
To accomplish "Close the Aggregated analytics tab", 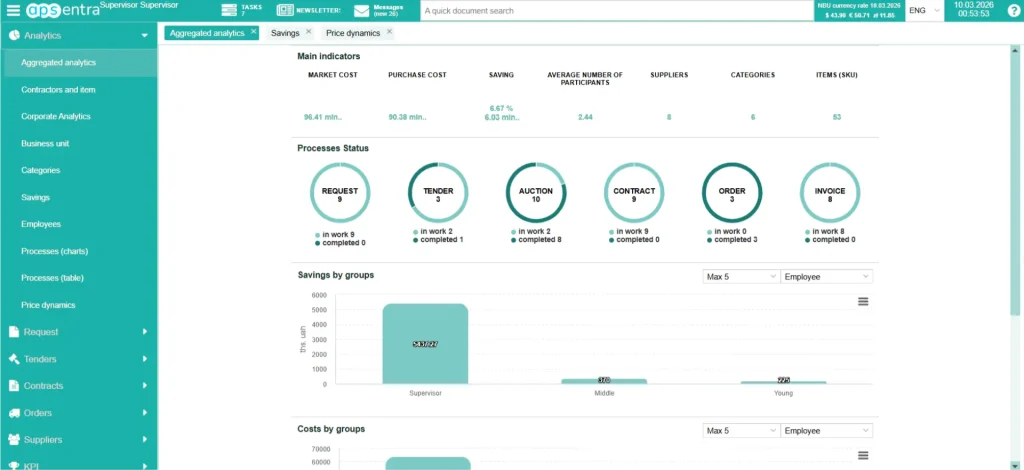I will click(x=253, y=31).
